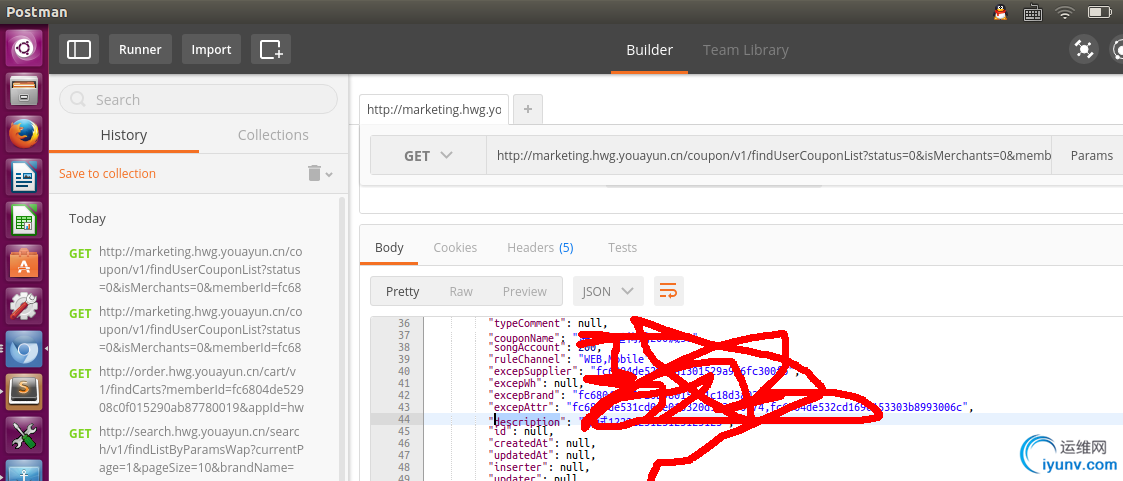
Task: Open the response Tests tab
Action: pos(622,248)
